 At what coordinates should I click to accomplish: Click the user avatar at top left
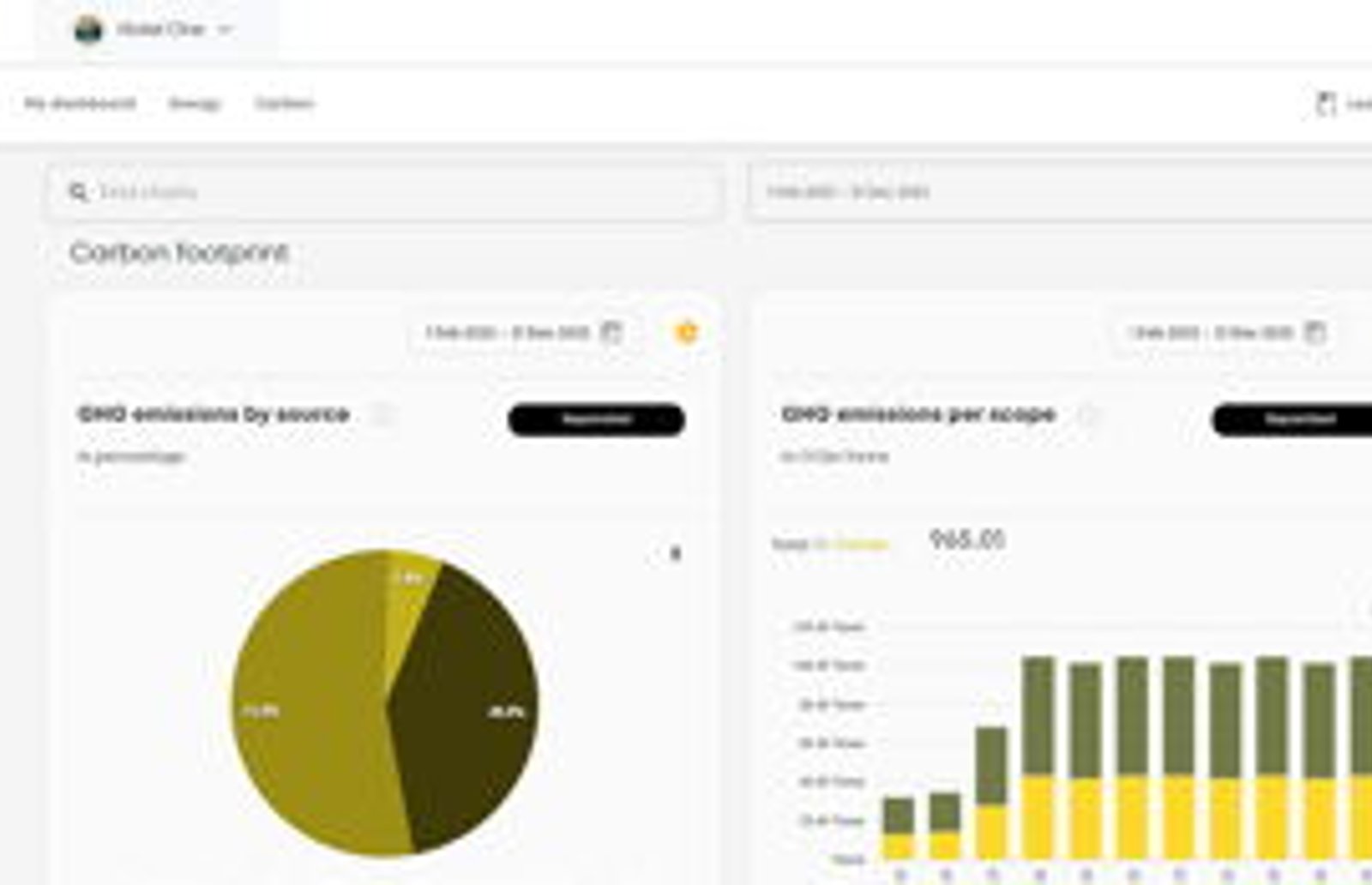coord(88,29)
